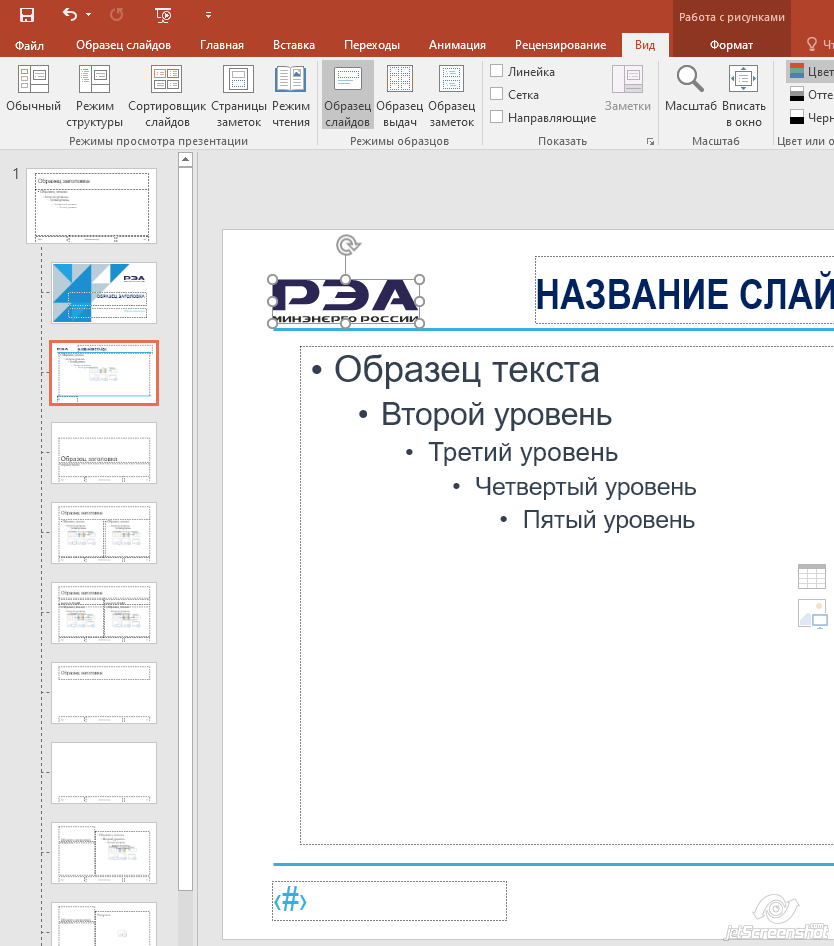Enable Направляющие guides
The width and height of the screenshot is (834, 946).
(x=496, y=117)
